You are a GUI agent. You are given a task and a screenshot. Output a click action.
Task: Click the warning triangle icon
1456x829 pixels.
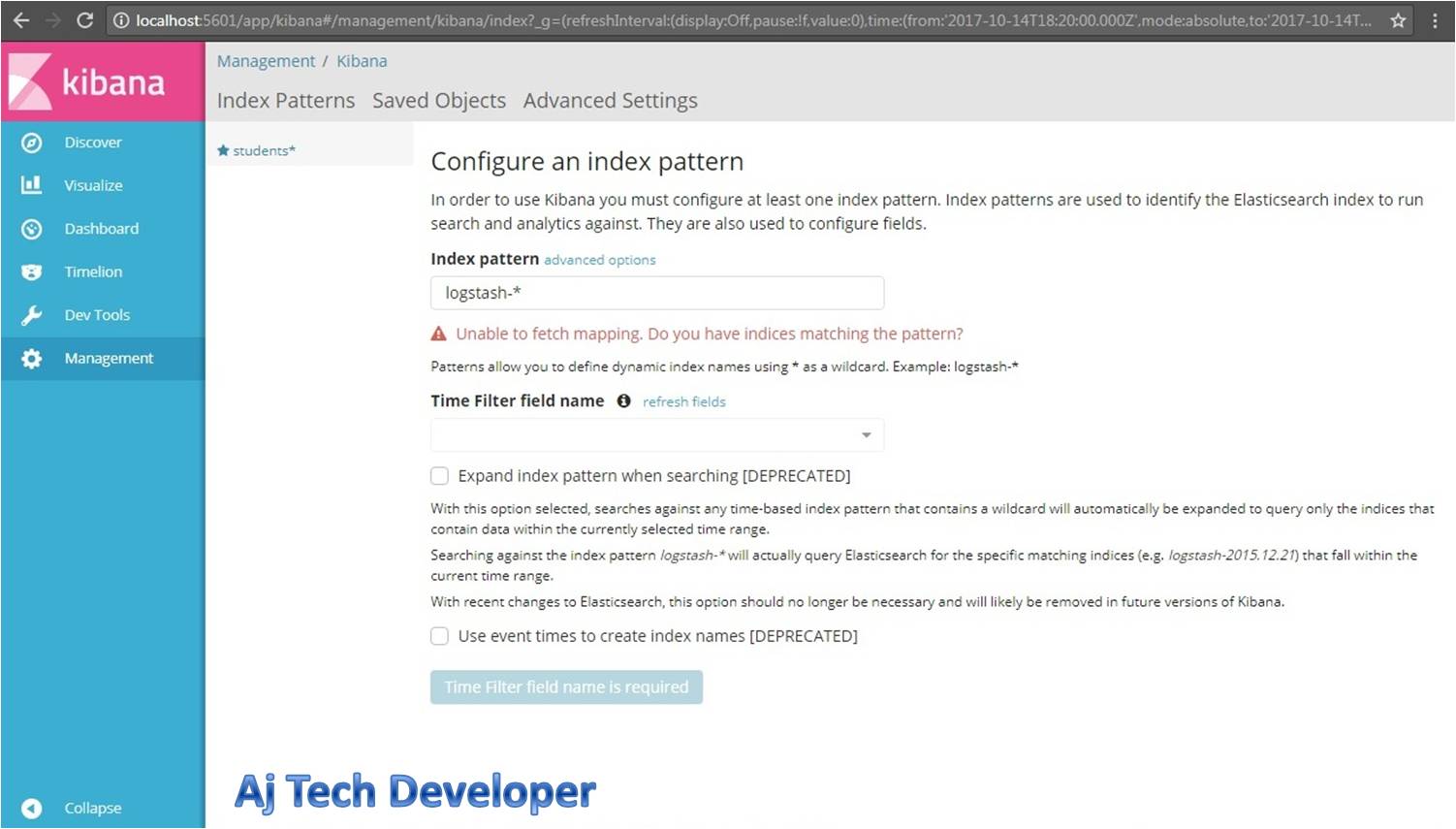438,334
